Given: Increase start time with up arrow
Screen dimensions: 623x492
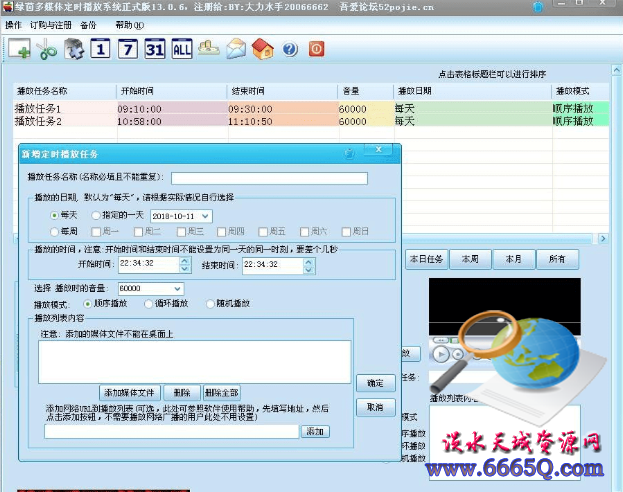Looking at the screenshot, I should tap(184, 261).
